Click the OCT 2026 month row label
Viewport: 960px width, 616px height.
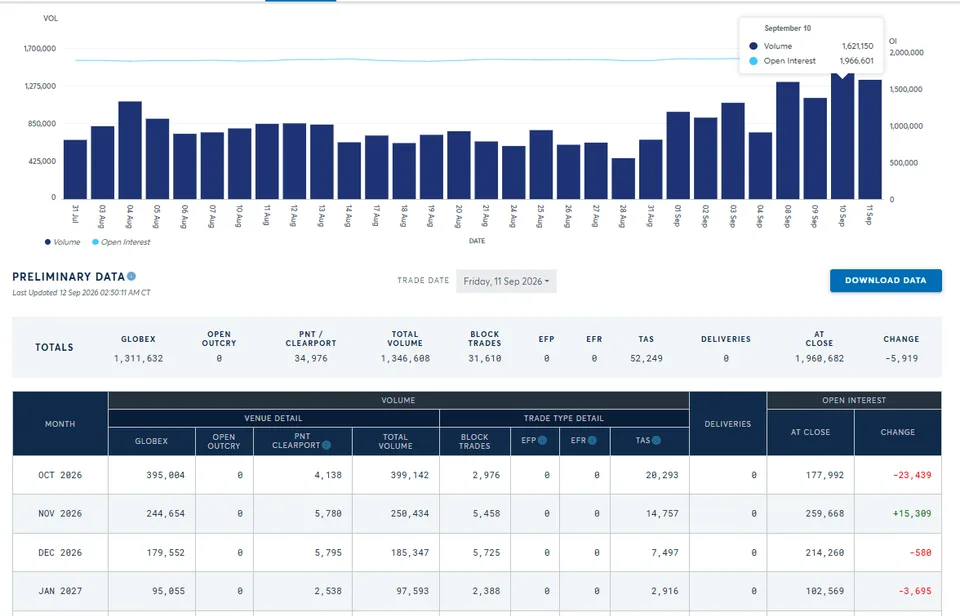(x=60, y=475)
